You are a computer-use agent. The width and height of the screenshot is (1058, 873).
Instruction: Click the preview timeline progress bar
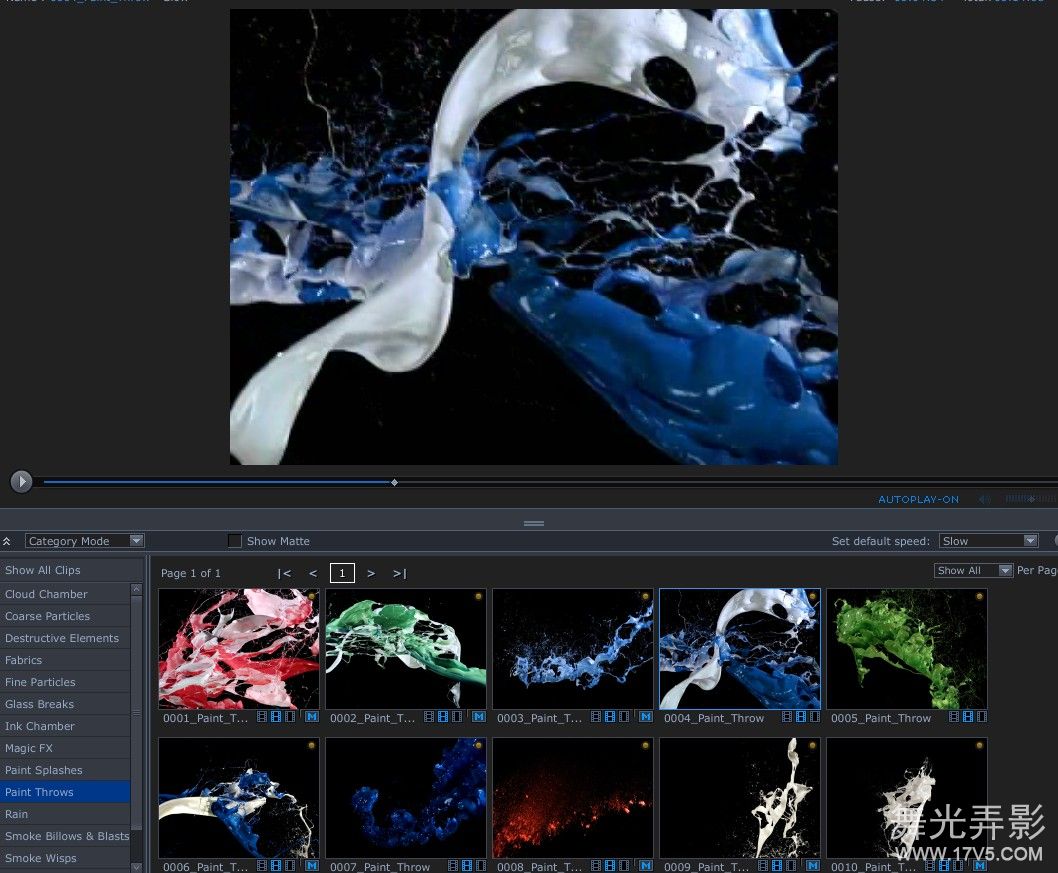click(x=550, y=482)
